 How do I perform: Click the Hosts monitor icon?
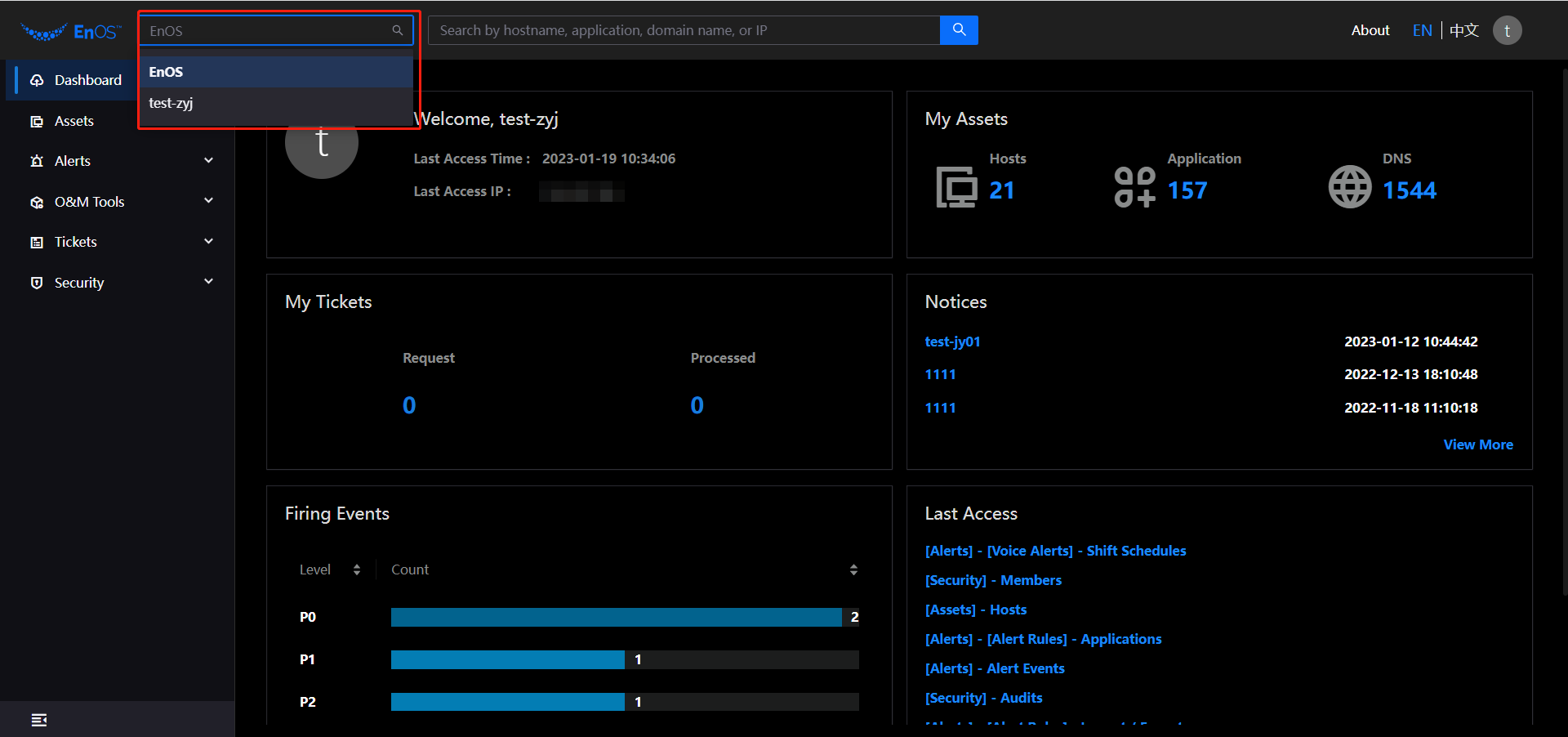(x=956, y=186)
